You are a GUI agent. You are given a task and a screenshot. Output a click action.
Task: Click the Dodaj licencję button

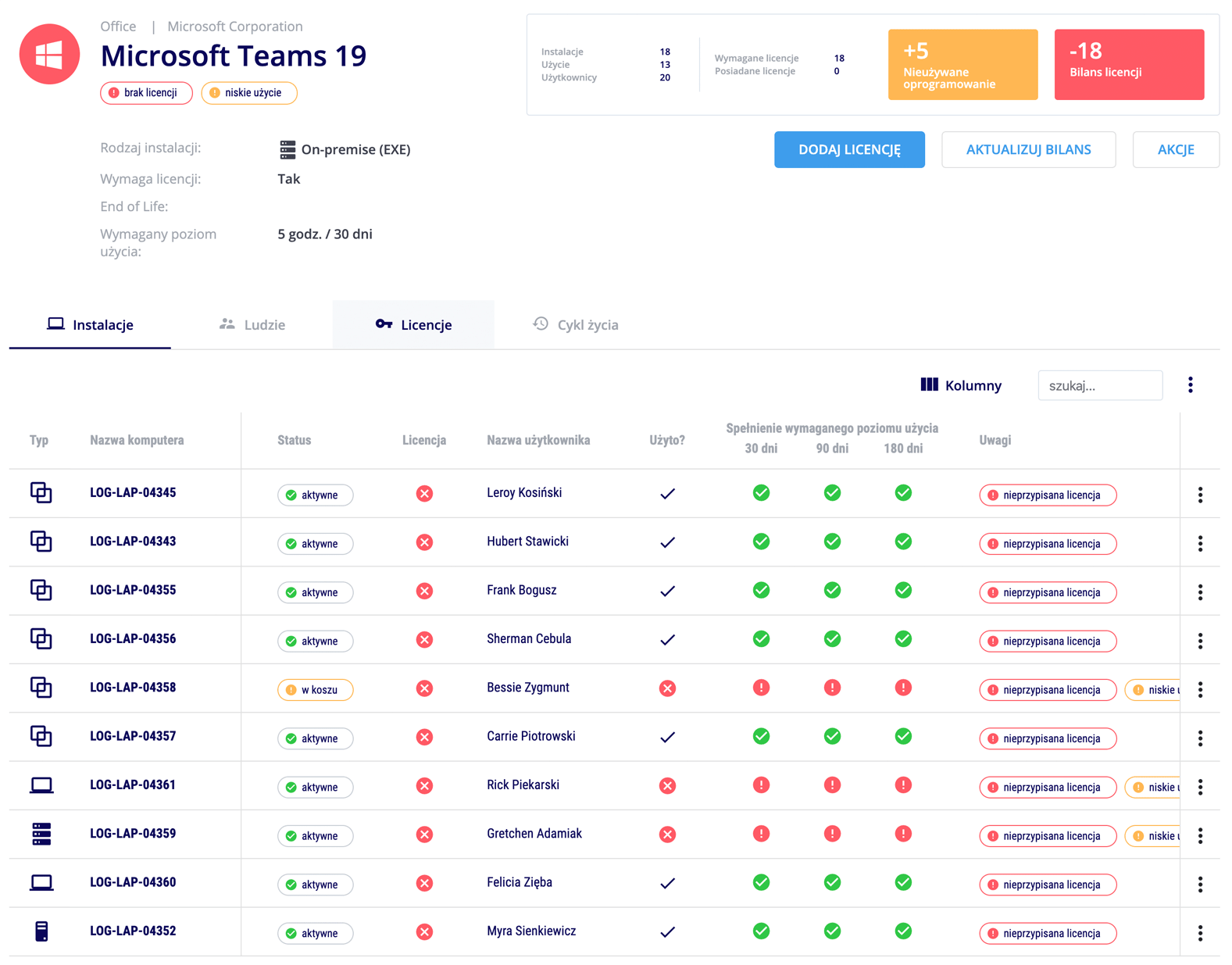[x=849, y=149]
